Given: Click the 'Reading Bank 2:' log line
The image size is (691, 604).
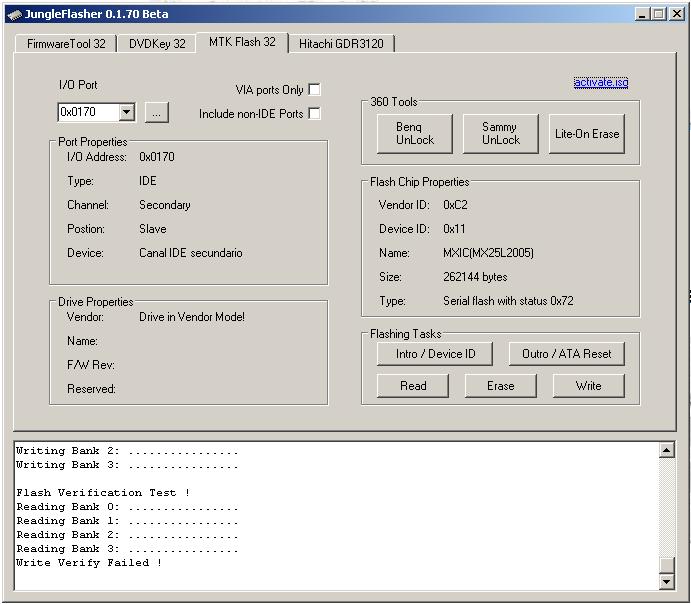Looking at the screenshot, I should [x=127, y=535].
